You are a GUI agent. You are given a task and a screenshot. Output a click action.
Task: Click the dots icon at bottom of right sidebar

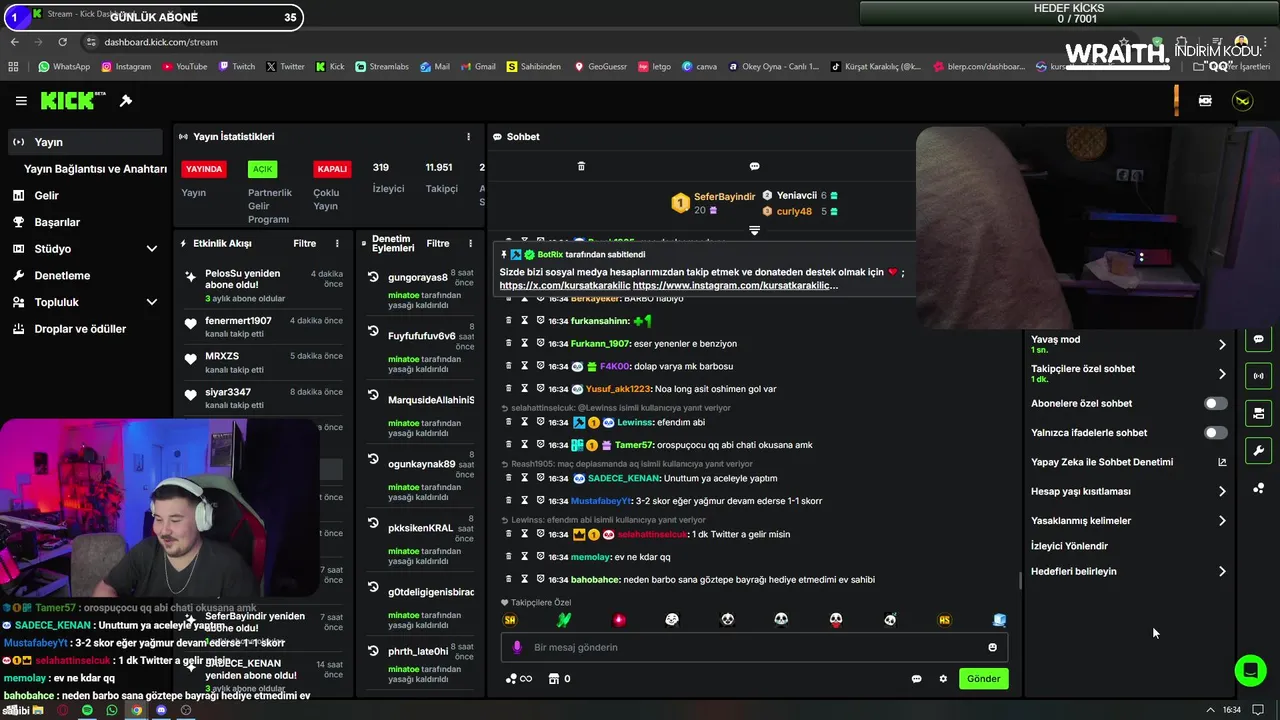(1258, 488)
